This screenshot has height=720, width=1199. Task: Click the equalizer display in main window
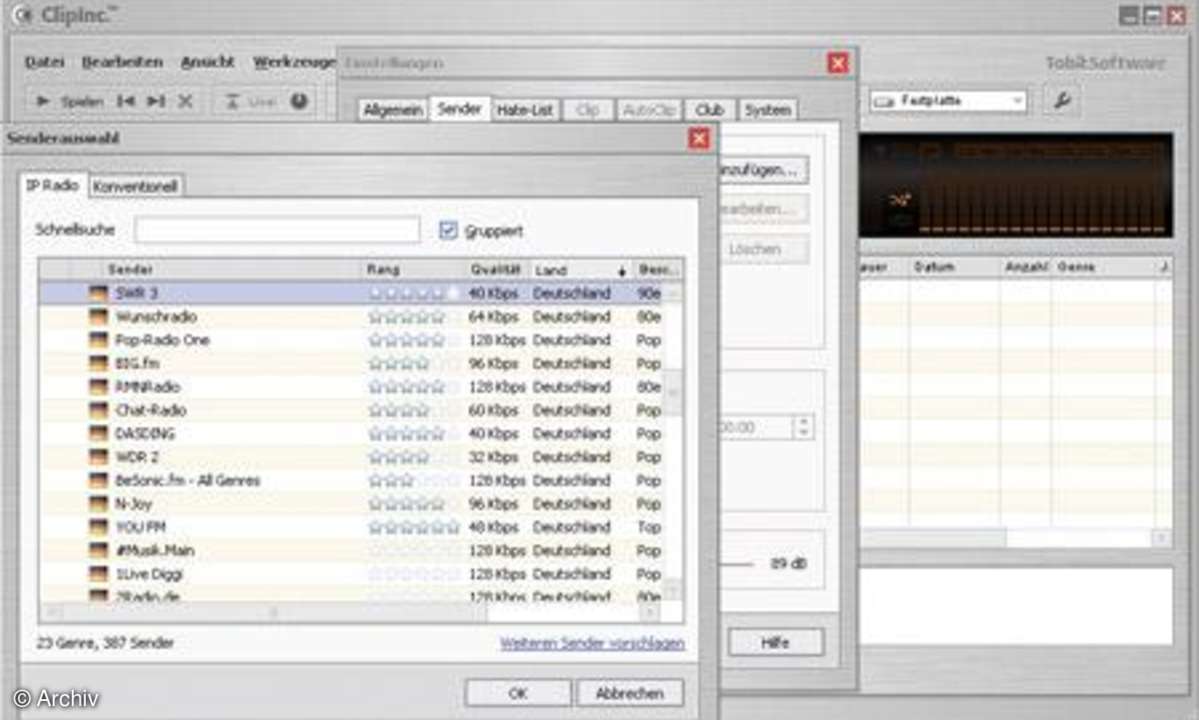click(1015, 185)
